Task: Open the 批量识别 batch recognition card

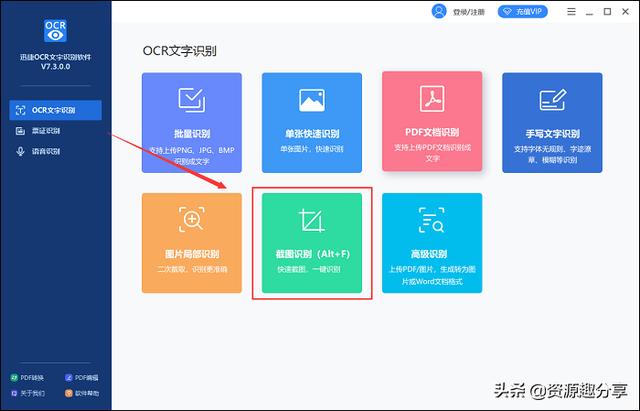Action: tap(191, 122)
